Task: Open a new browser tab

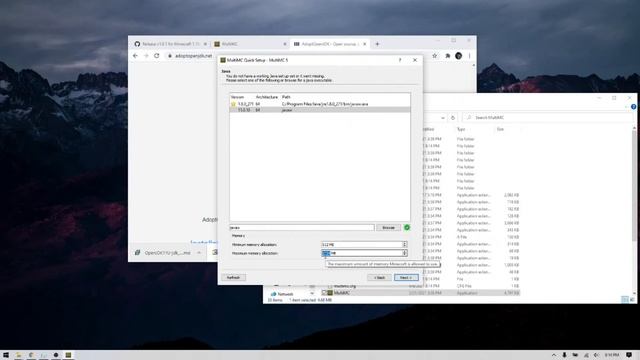Action: click(x=377, y=44)
